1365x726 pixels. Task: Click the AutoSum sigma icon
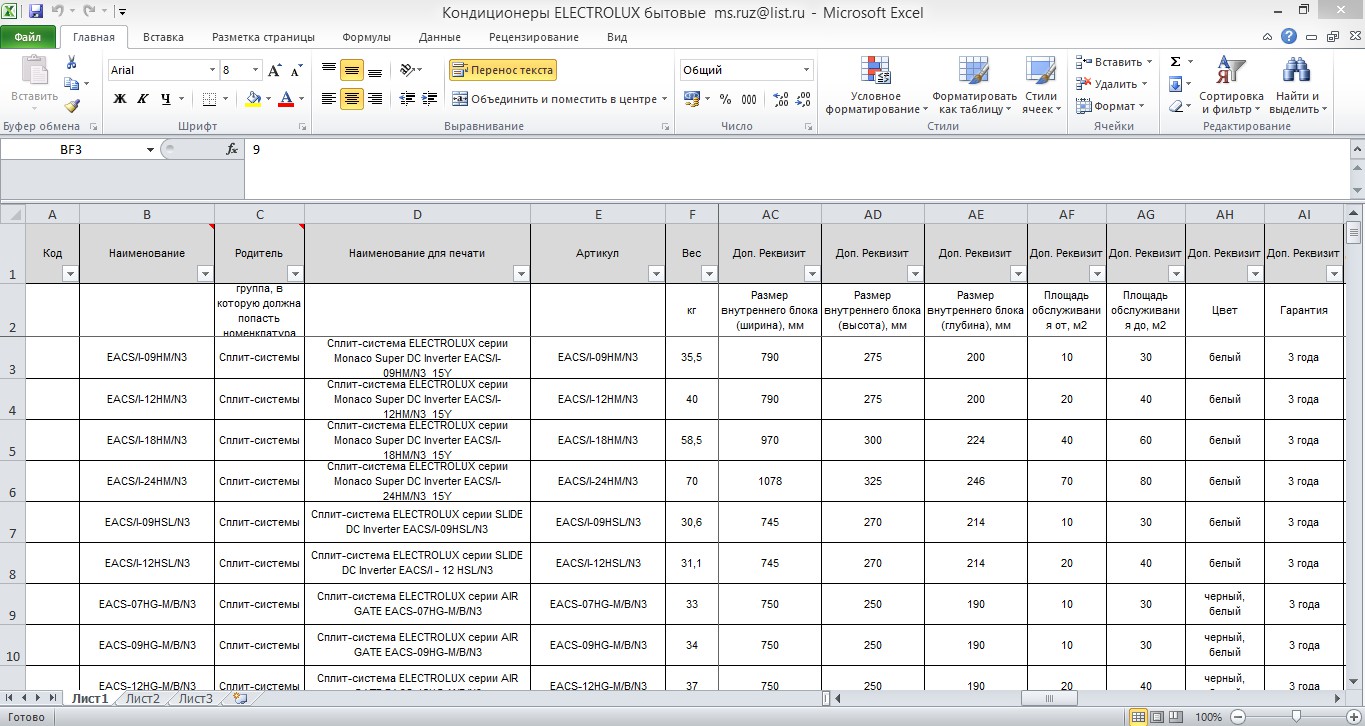point(1176,62)
